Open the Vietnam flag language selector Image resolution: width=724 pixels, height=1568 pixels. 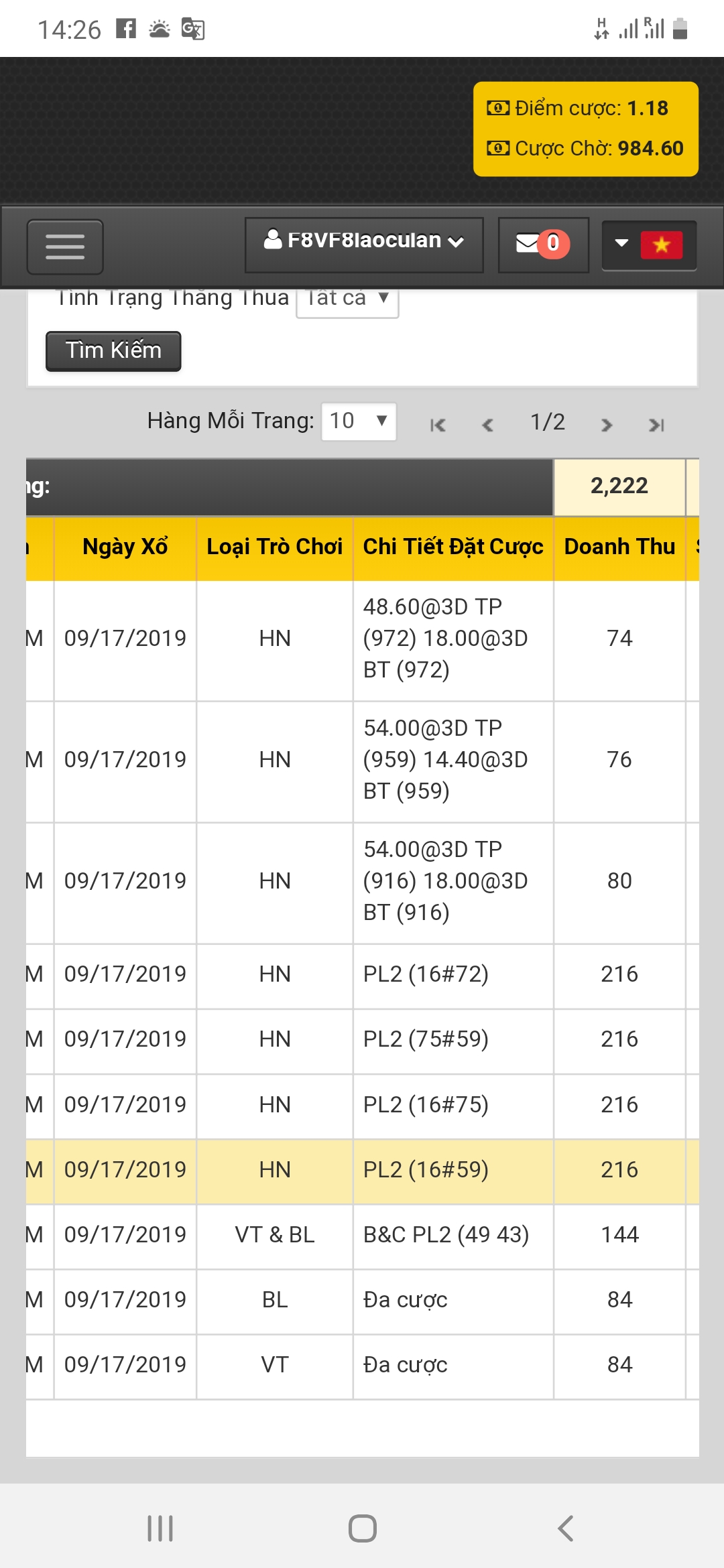649,245
